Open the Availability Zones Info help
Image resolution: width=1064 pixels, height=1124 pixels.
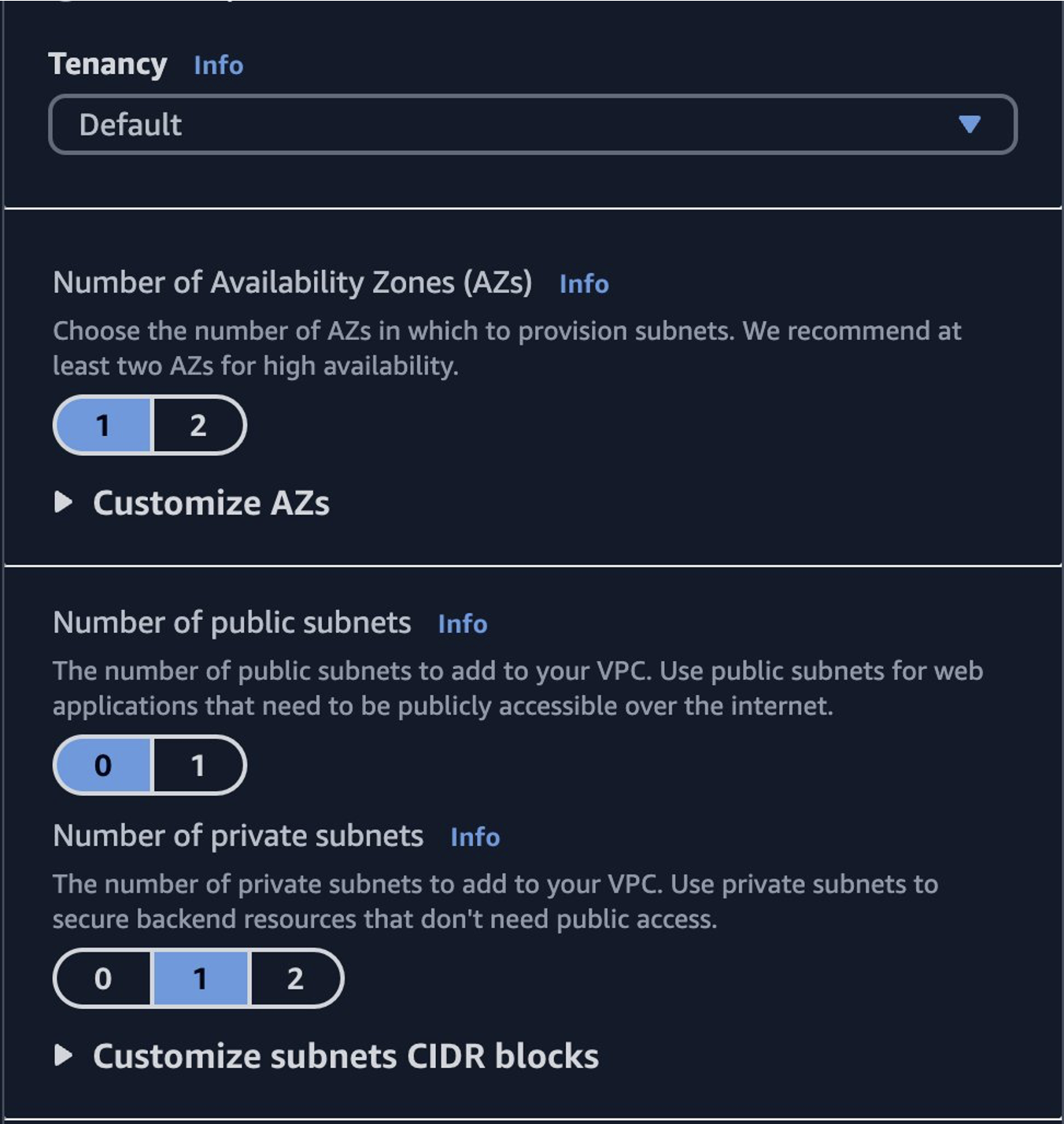tap(584, 284)
